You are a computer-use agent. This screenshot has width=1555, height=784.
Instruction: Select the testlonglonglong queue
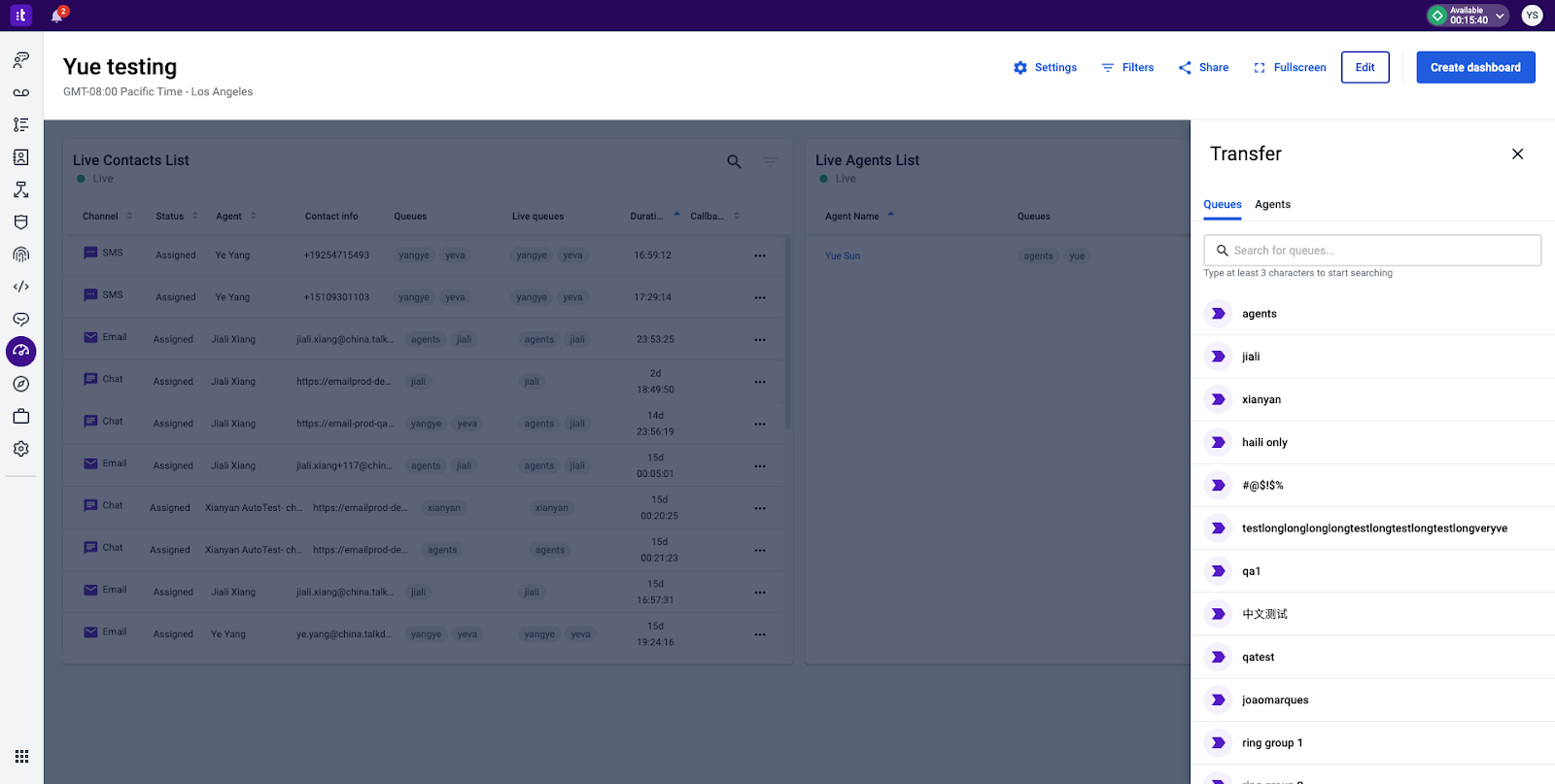(x=1372, y=528)
